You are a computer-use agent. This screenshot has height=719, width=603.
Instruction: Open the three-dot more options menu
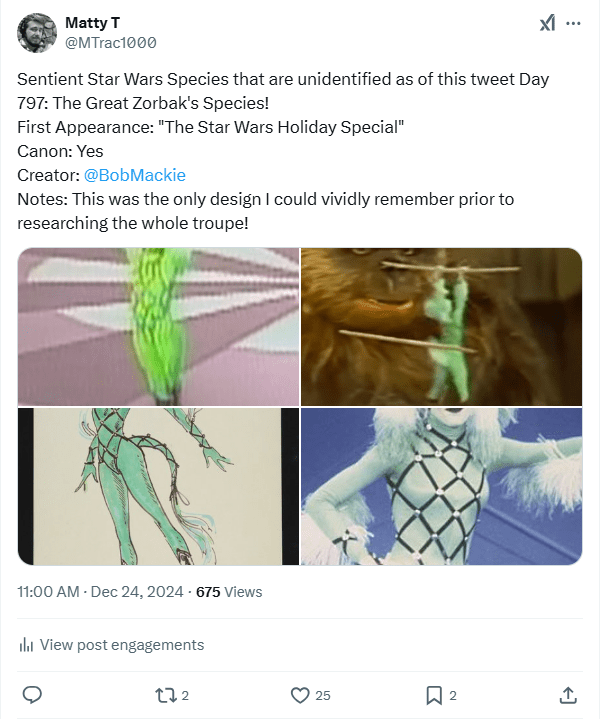click(x=573, y=23)
